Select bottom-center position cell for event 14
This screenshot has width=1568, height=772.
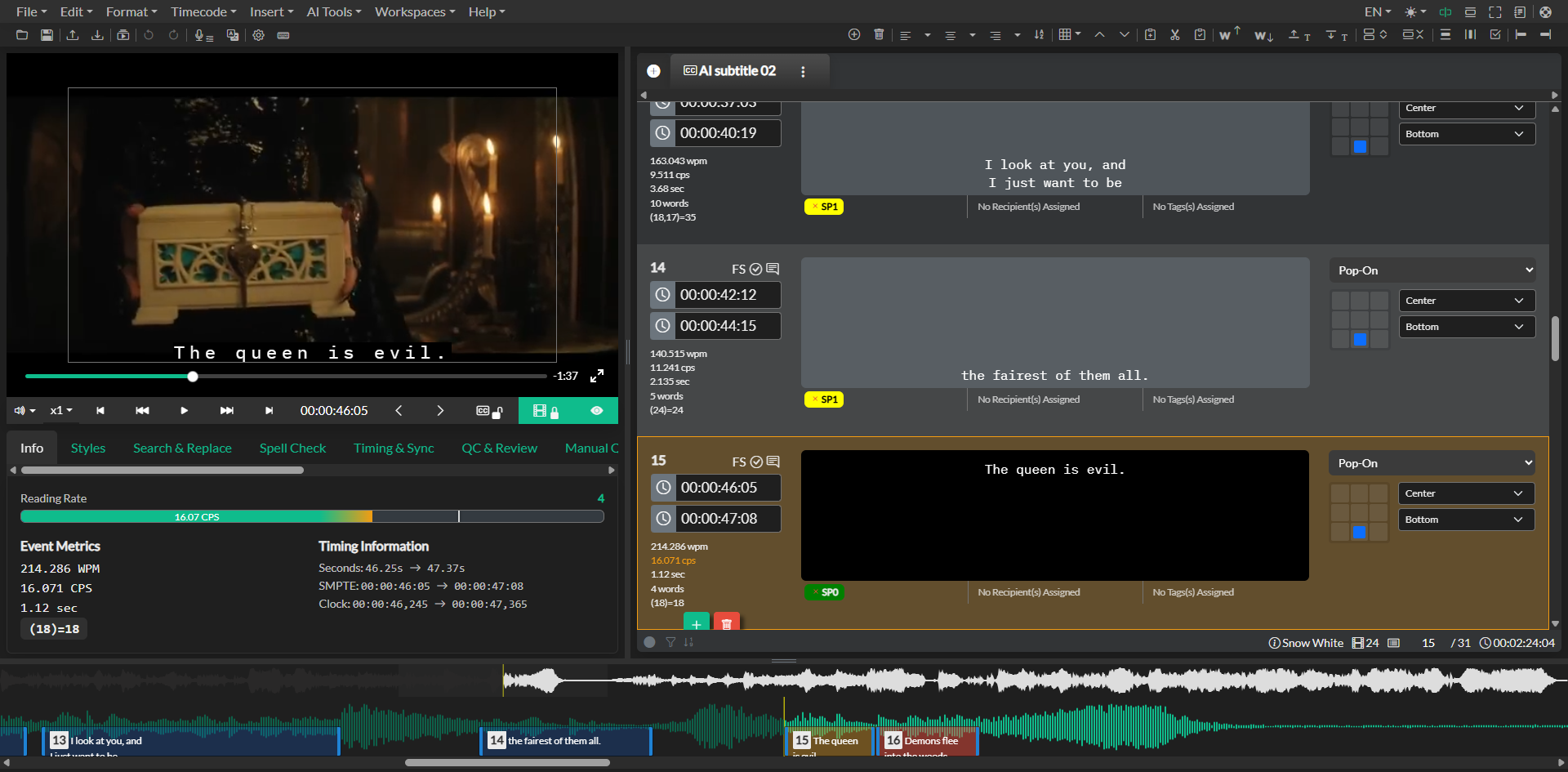point(1360,339)
